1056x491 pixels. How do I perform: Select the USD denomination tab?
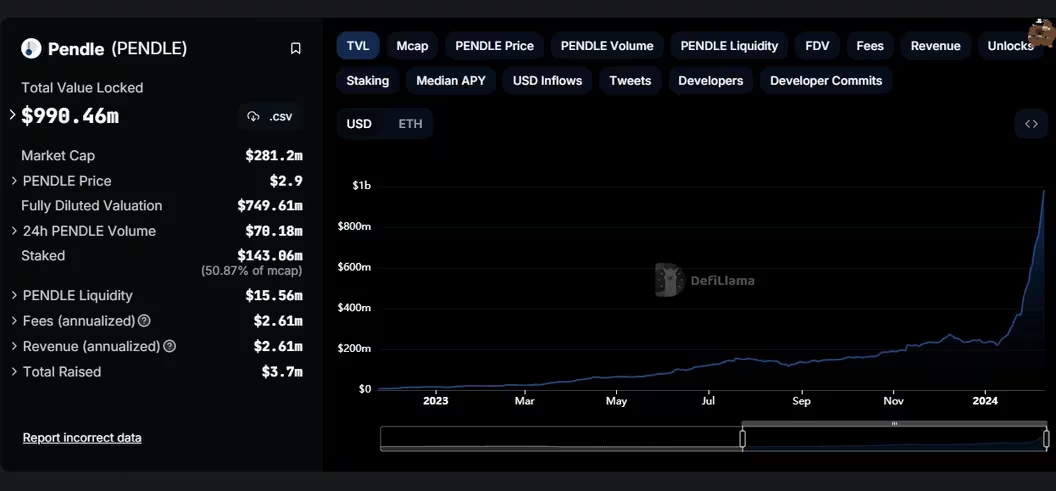[x=359, y=124]
